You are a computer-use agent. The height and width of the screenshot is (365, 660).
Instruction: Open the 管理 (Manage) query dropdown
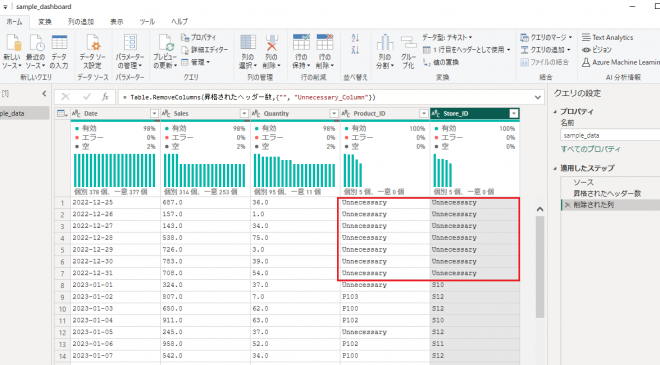point(196,62)
